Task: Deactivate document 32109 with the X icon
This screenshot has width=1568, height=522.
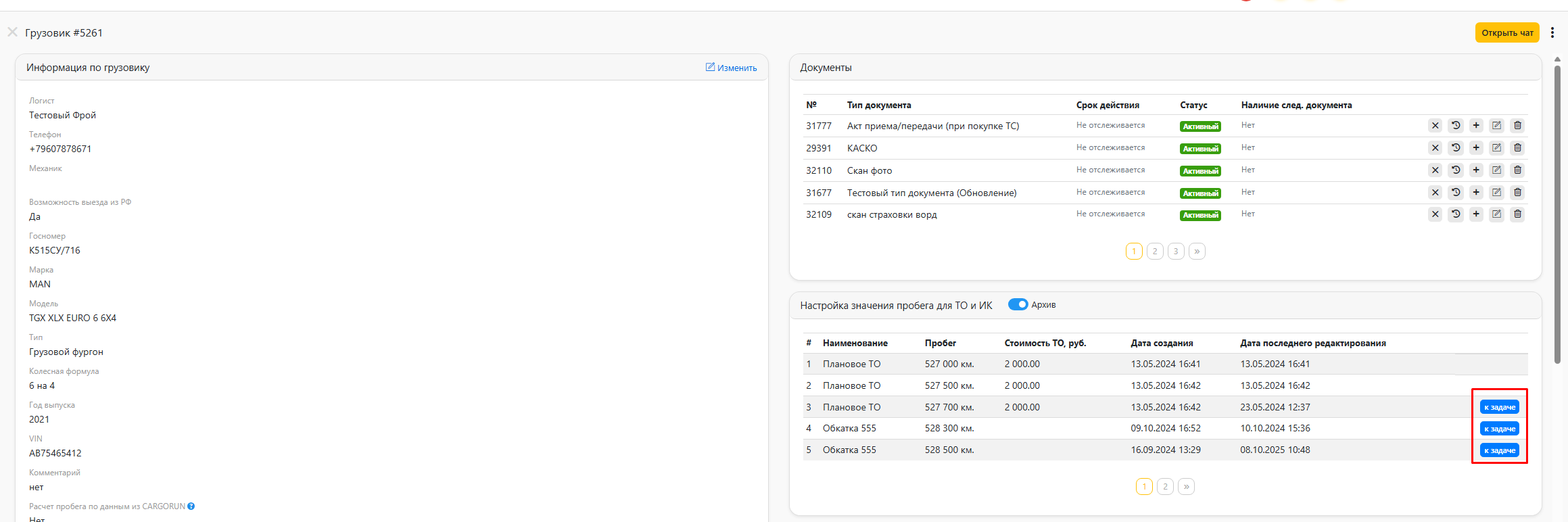Action: [1435, 214]
